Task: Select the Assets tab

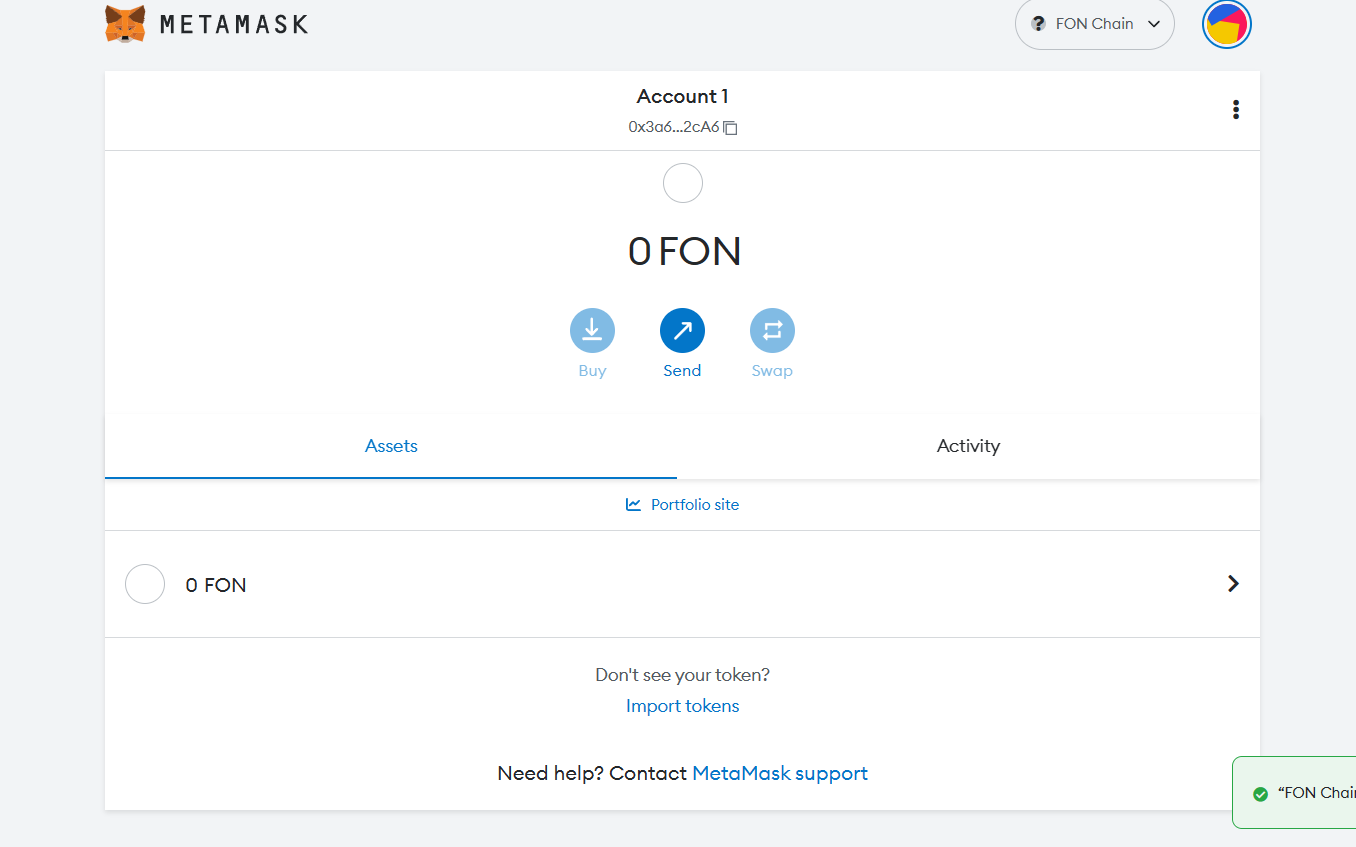Action: [x=391, y=446]
